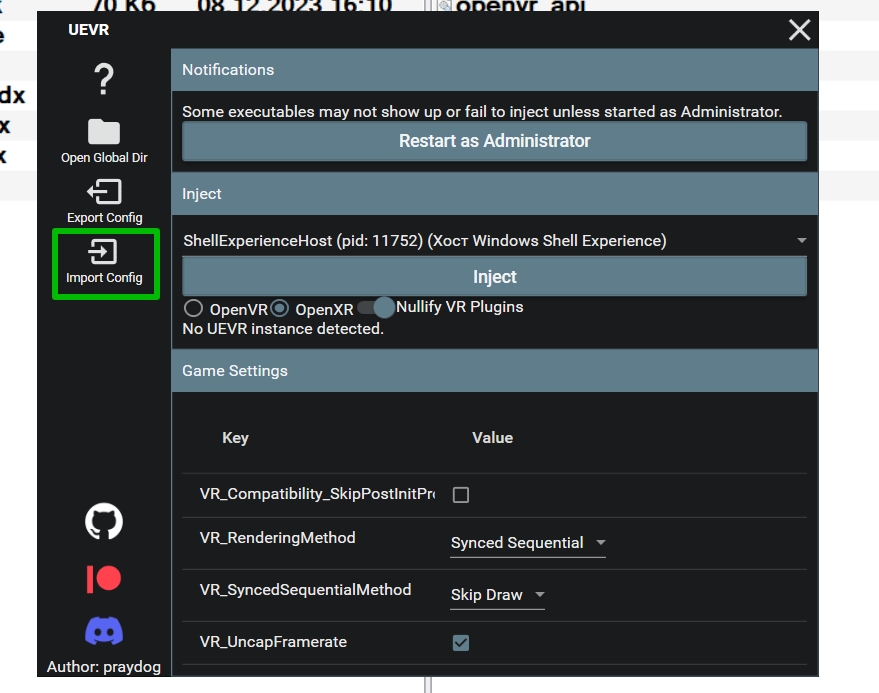Screen dimensions: 879x693
Task: Open the Discord logo link
Action: tap(104, 631)
